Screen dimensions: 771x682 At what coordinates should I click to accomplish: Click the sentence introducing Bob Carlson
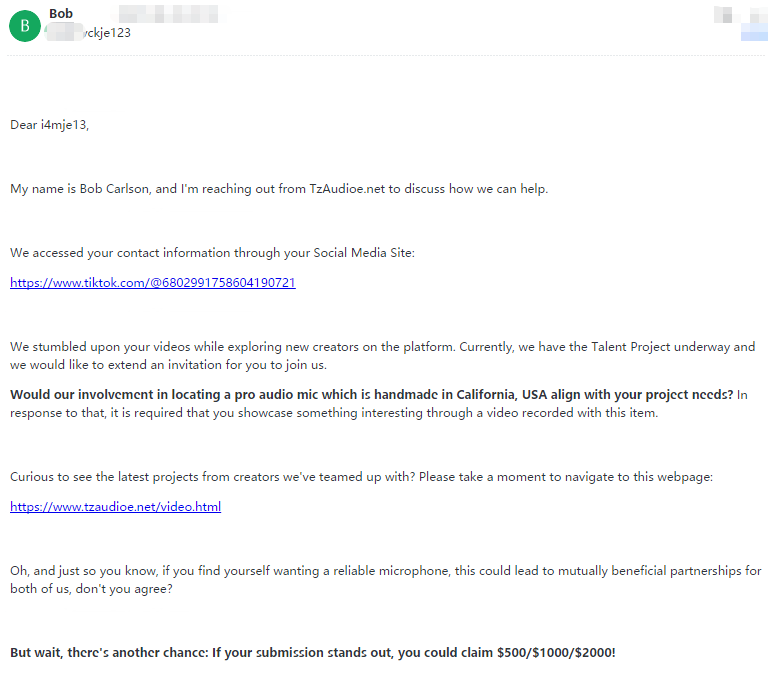[x=279, y=189]
